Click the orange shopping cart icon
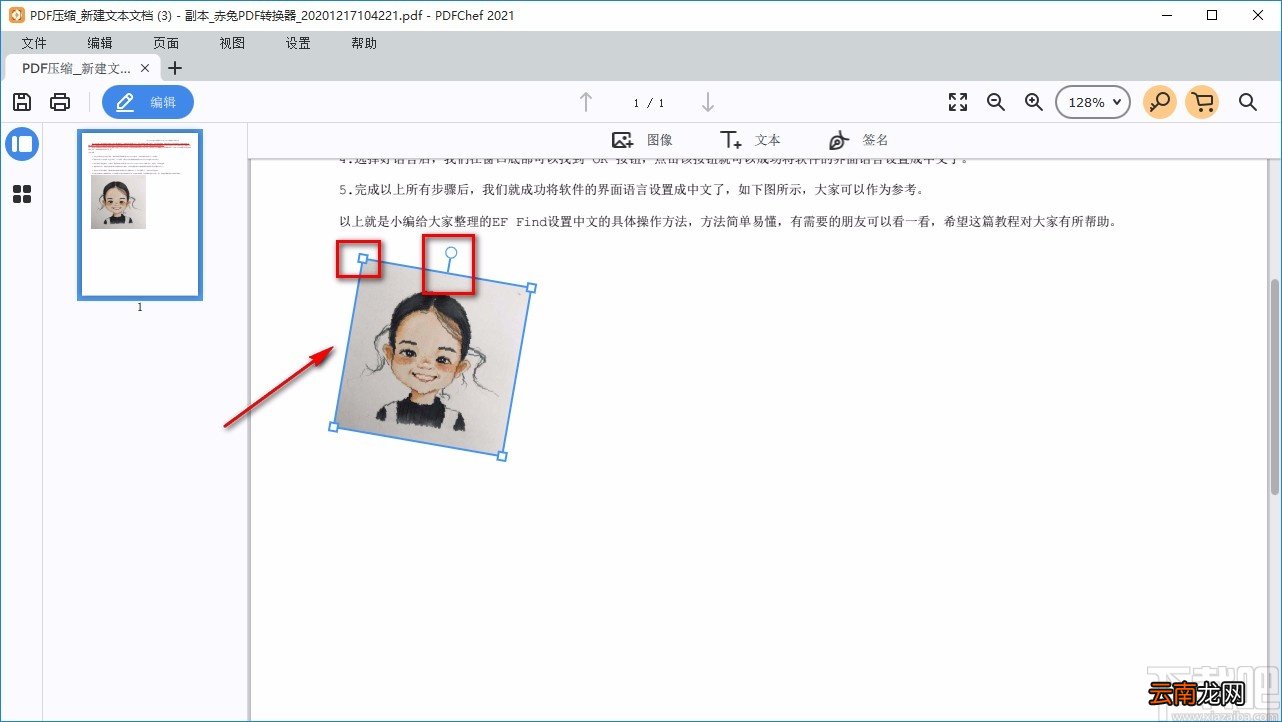 click(x=1203, y=102)
